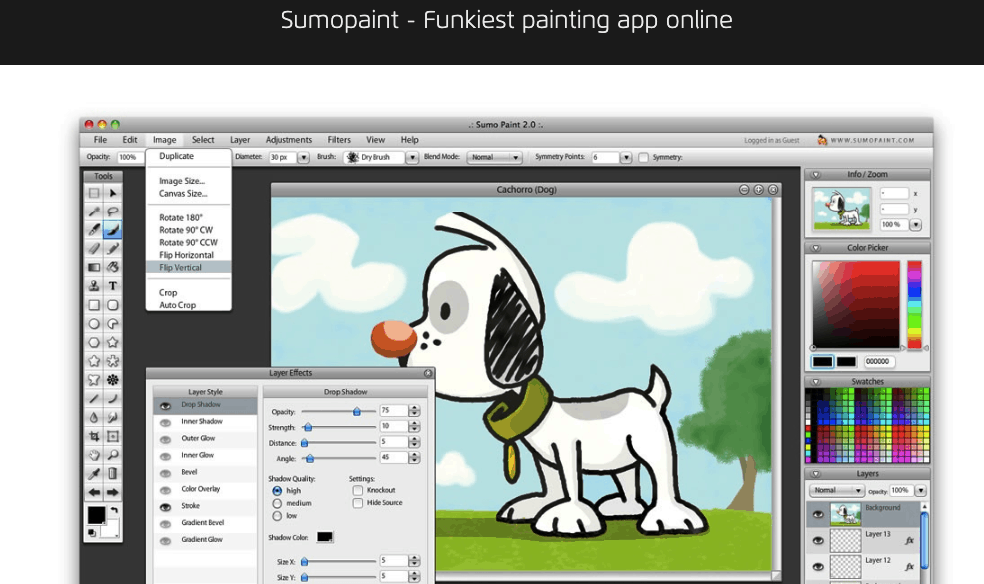Screen dimensions: 984x584
Task: Select the Rounded Rectangle shape tool
Action: pos(113,305)
